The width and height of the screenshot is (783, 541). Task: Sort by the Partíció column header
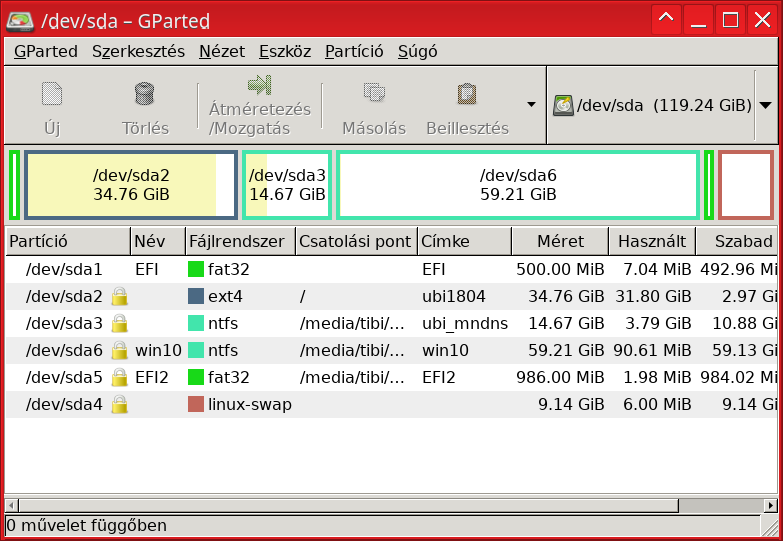pos(68,241)
